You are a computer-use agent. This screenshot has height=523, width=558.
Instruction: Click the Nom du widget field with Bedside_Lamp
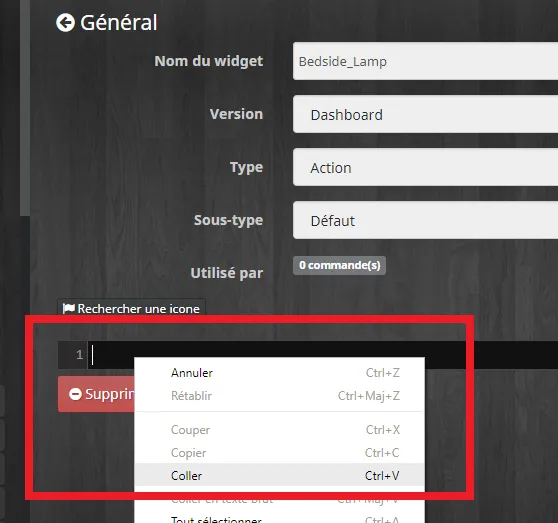tap(425, 61)
